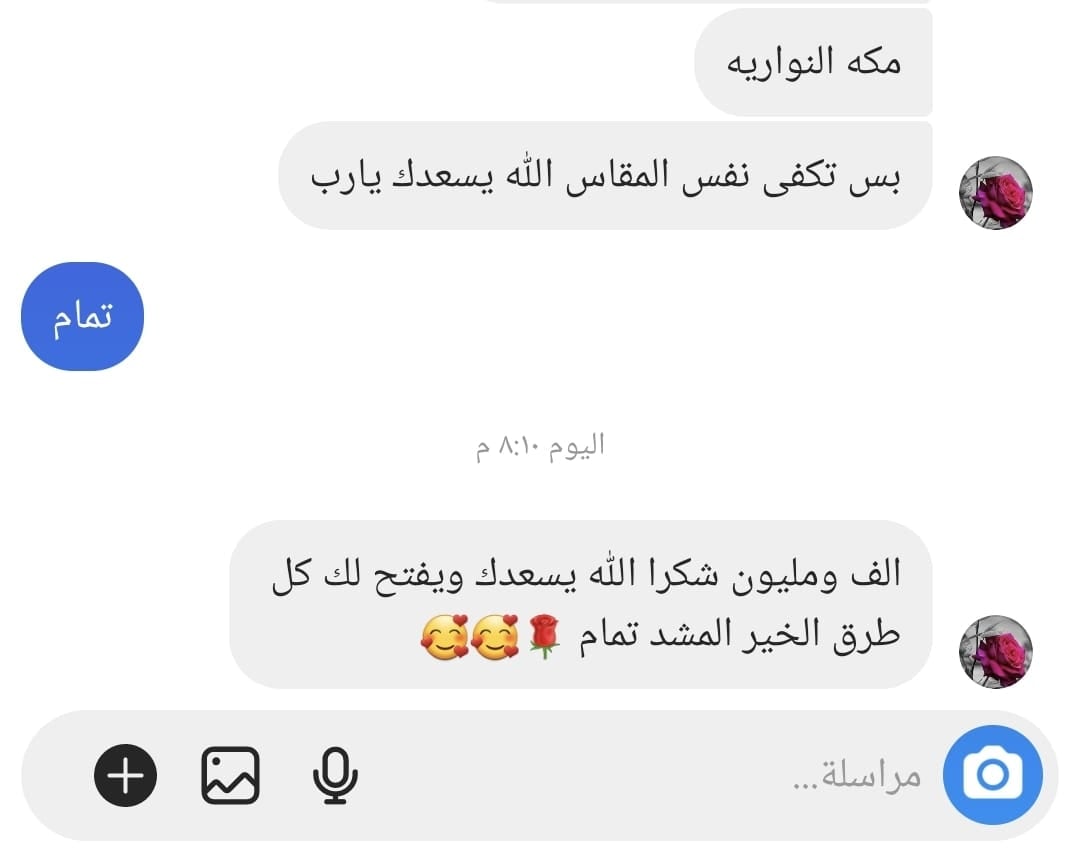Select the مكه النواريه message bubble
This screenshot has height=861, width=1080.
pos(813,63)
